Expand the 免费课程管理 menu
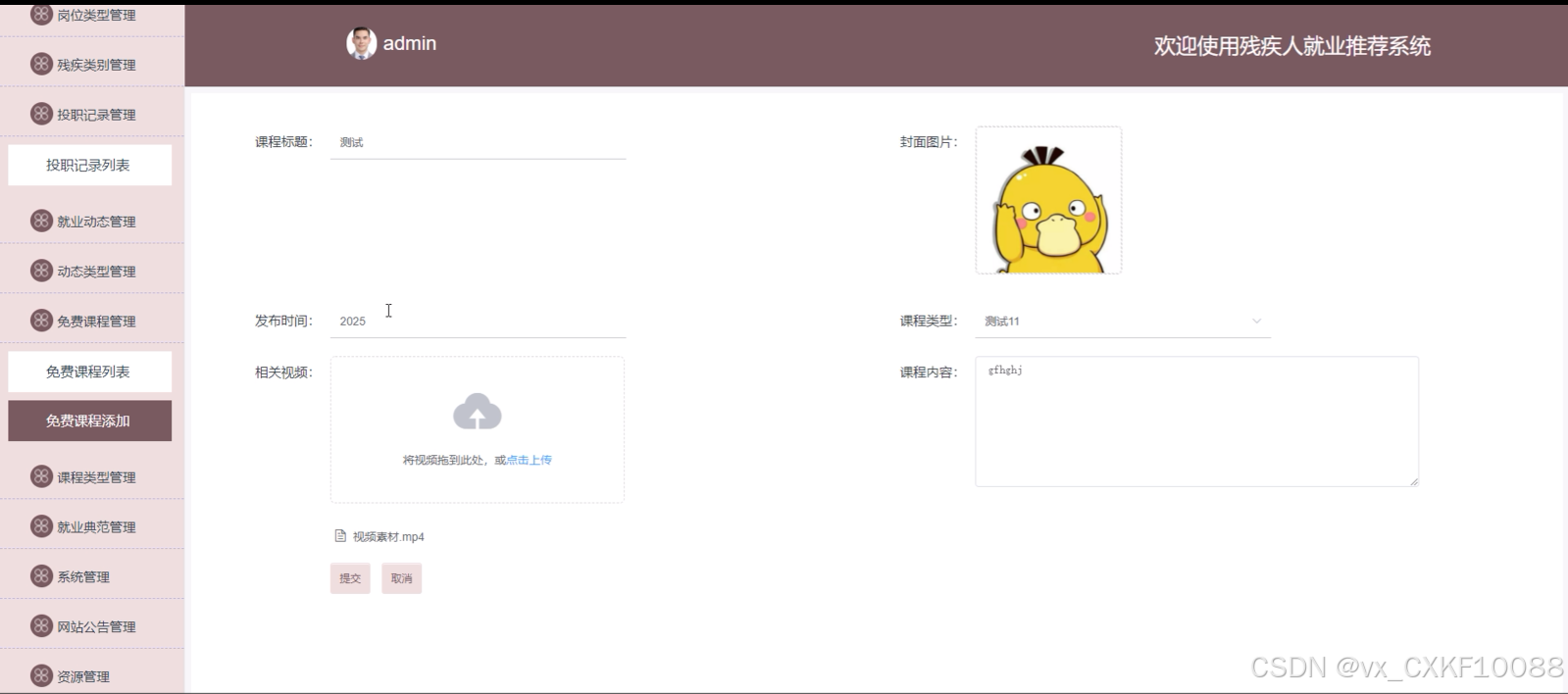This screenshot has height=694, width=1568. 92,320
